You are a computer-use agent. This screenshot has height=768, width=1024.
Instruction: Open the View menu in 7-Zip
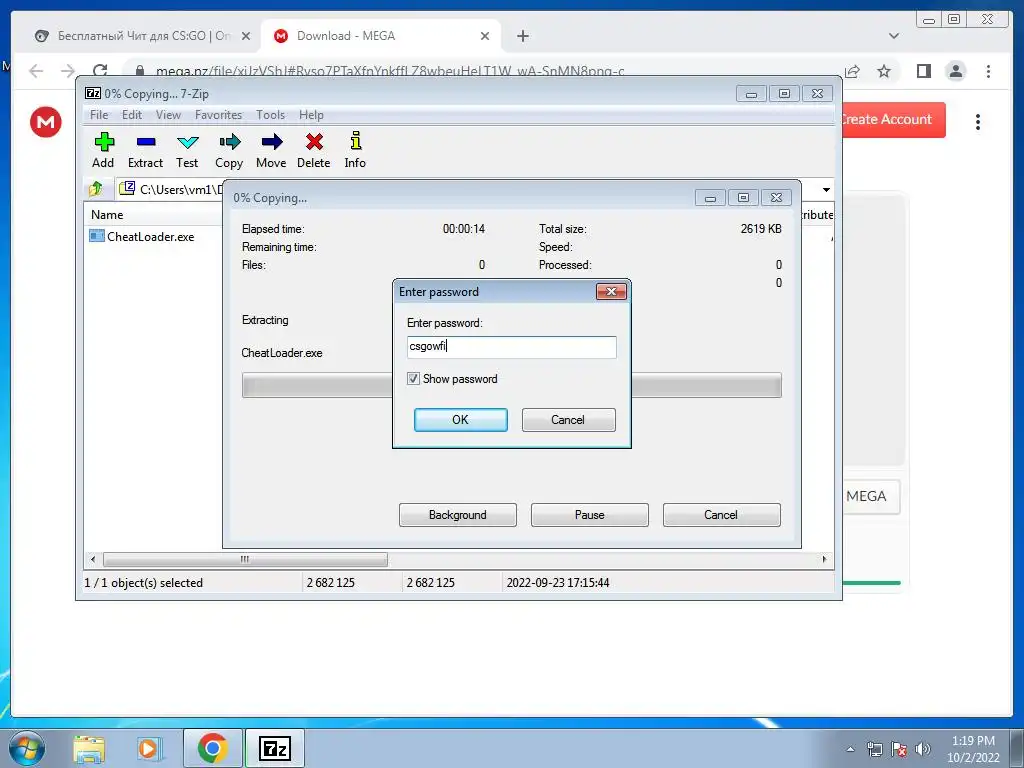pos(168,115)
